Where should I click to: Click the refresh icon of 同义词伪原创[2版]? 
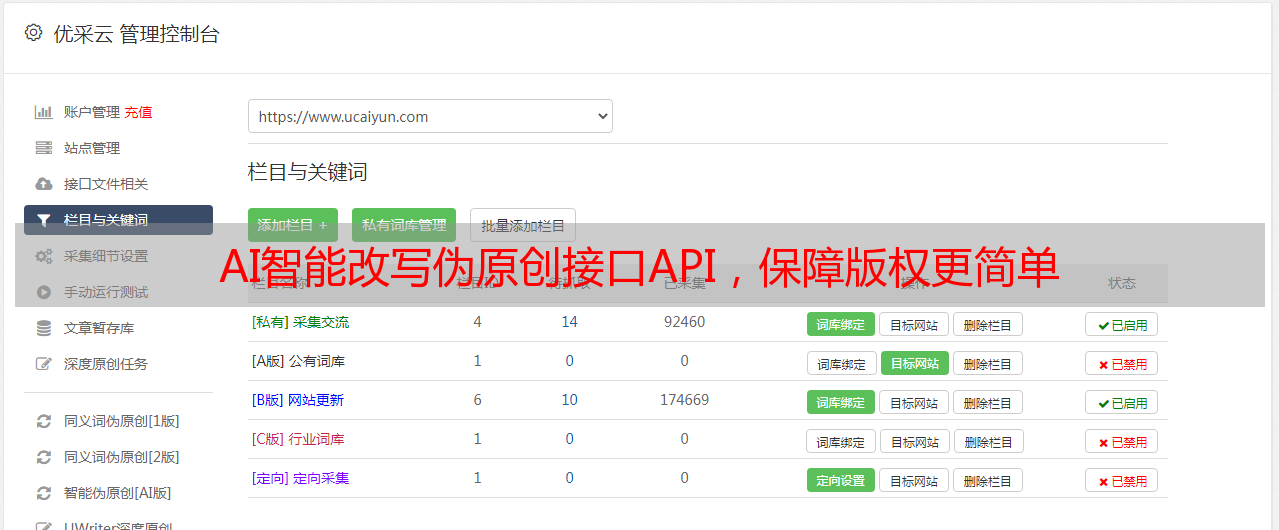[43, 457]
